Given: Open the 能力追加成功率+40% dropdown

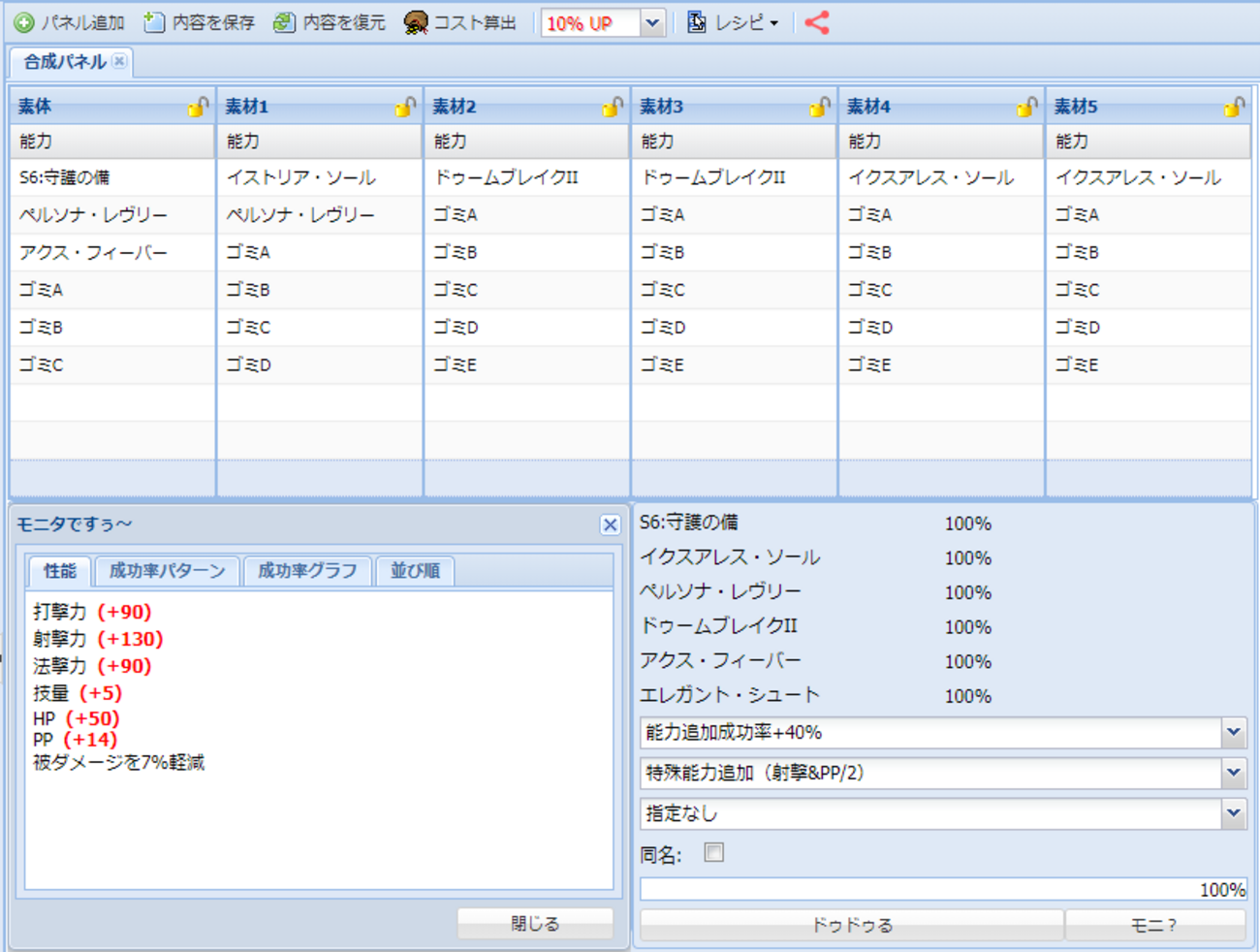Looking at the screenshot, I should click(x=1233, y=733).
